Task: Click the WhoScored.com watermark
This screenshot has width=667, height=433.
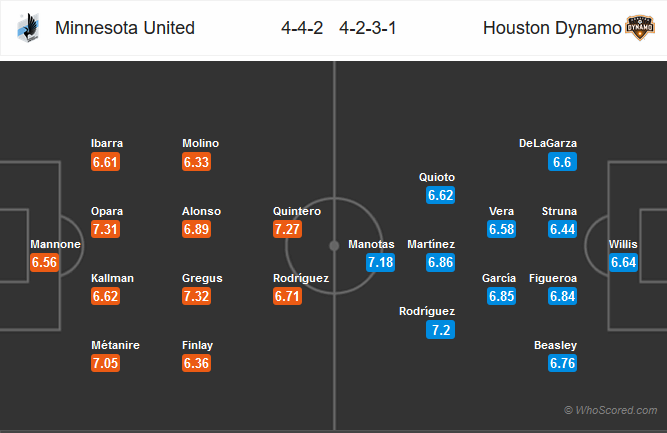Action: 609,410
